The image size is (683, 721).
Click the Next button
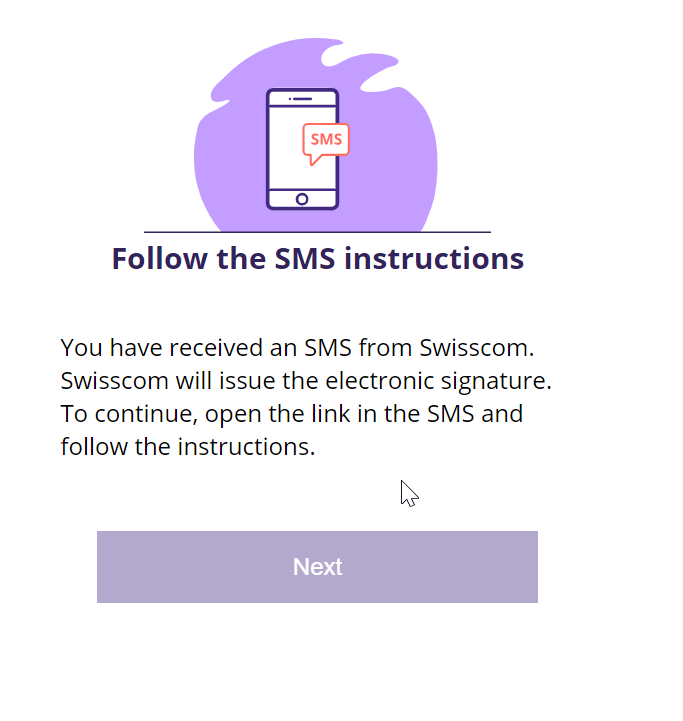(317, 567)
